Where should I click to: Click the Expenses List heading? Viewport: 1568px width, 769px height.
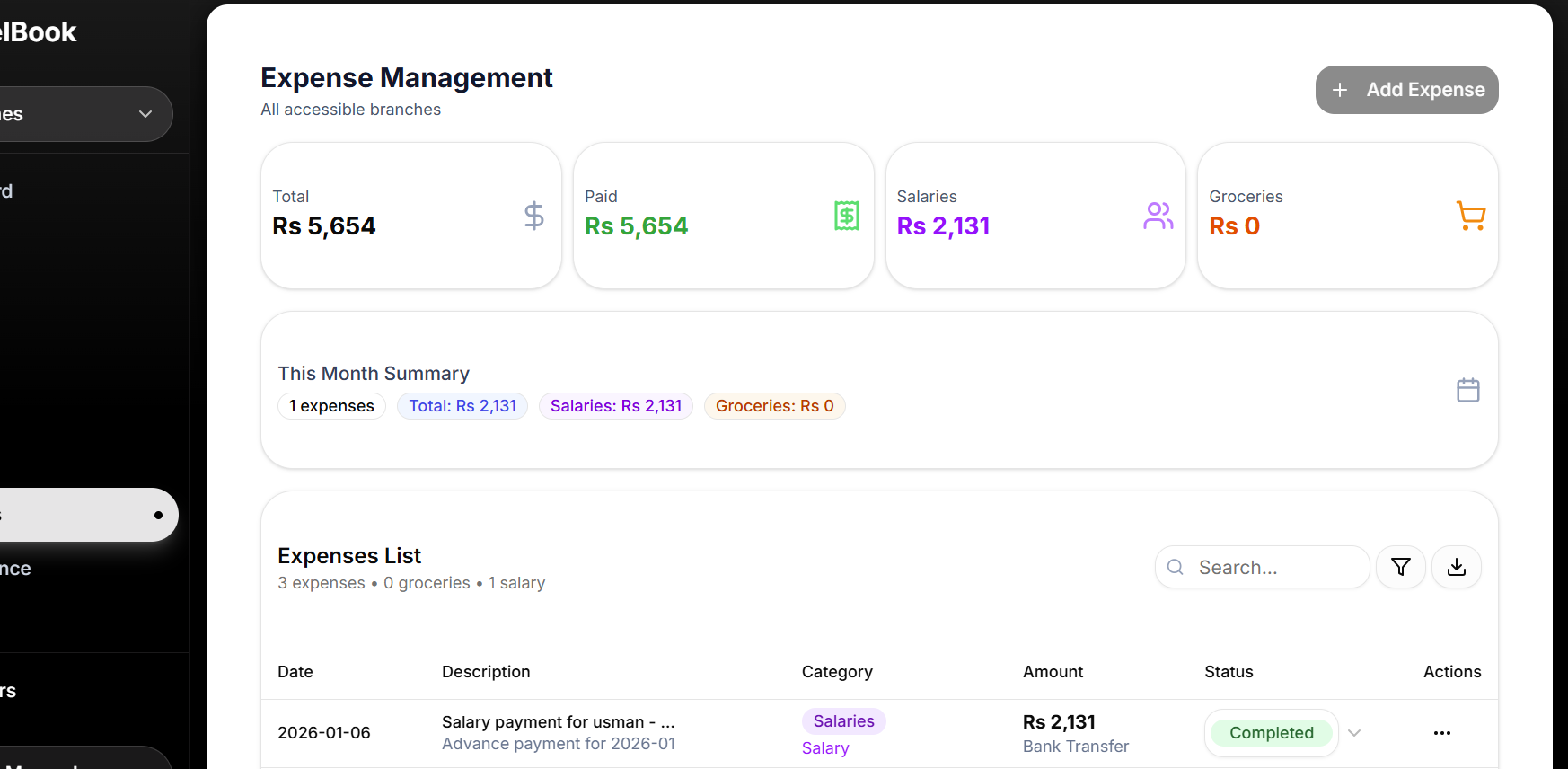(349, 556)
